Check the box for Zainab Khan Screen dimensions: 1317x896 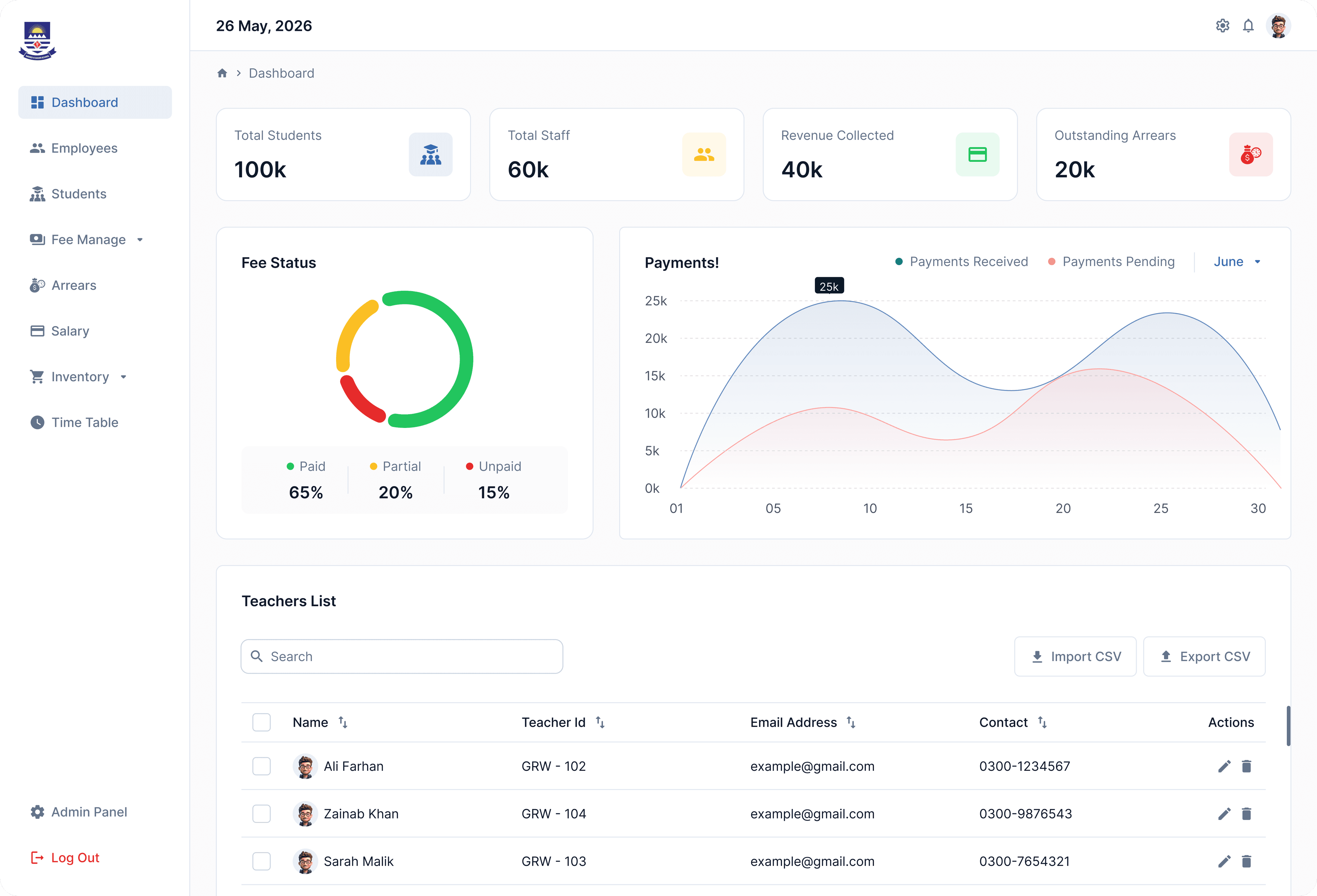tap(261, 814)
